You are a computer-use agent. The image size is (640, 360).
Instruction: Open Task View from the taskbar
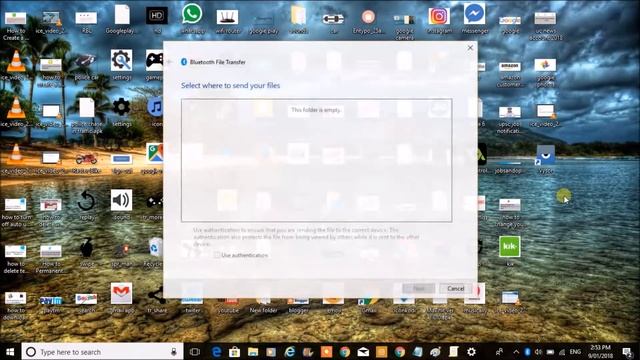coord(195,352)
